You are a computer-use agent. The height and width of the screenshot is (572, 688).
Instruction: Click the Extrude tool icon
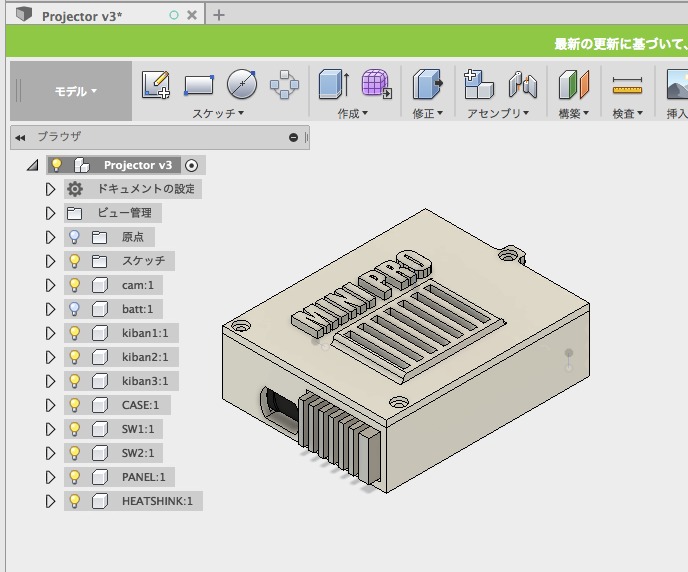tap(333, 84)
